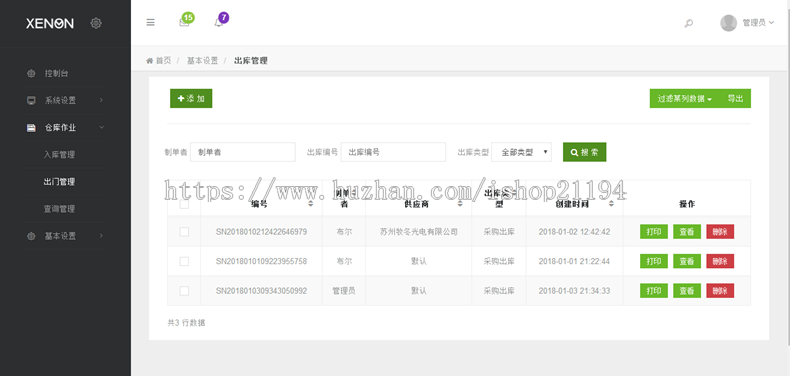Click 管理员 cell in third table row
The height and width of the screenshot is (376, 790).
pyautogui.click(x=344, y=291)
